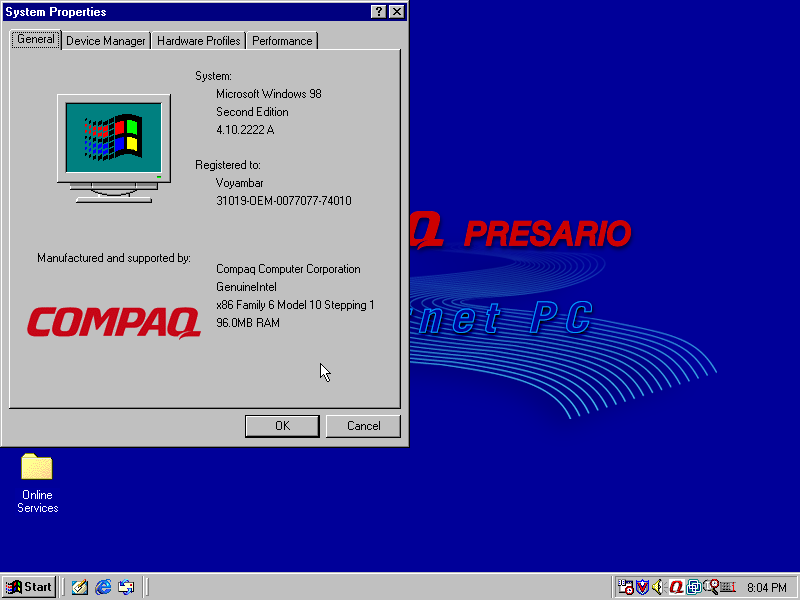Click "x86 Family 6 Model 10 Stepping 1"
The height and width of the screenshot is (600, 800).
(x=295, y=305)
